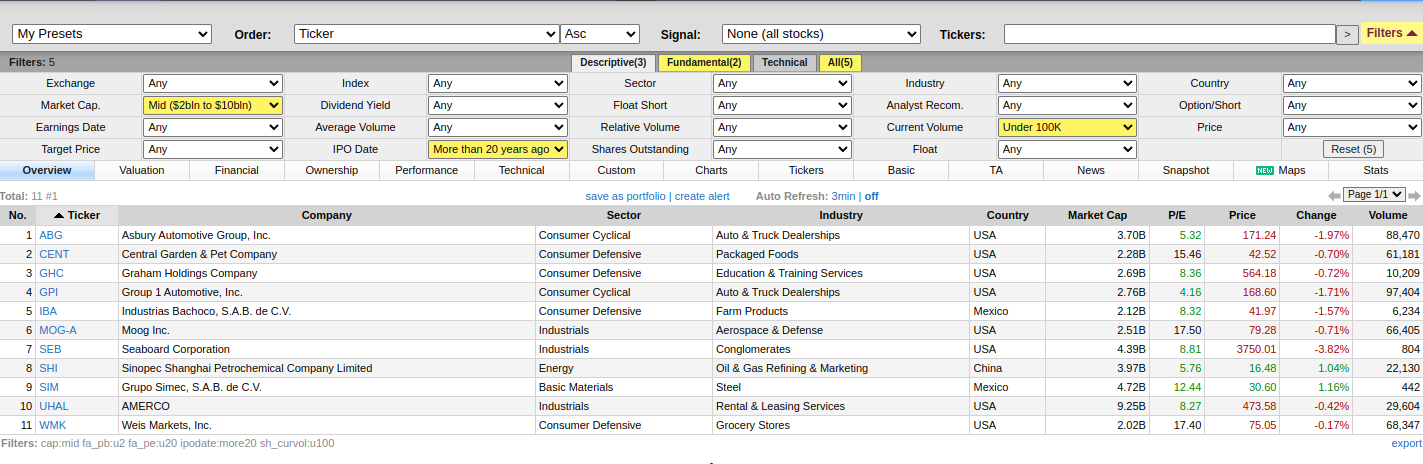Click the Reset (5) button
This screenshot has height=464, width=1423.
[1352, 149]
